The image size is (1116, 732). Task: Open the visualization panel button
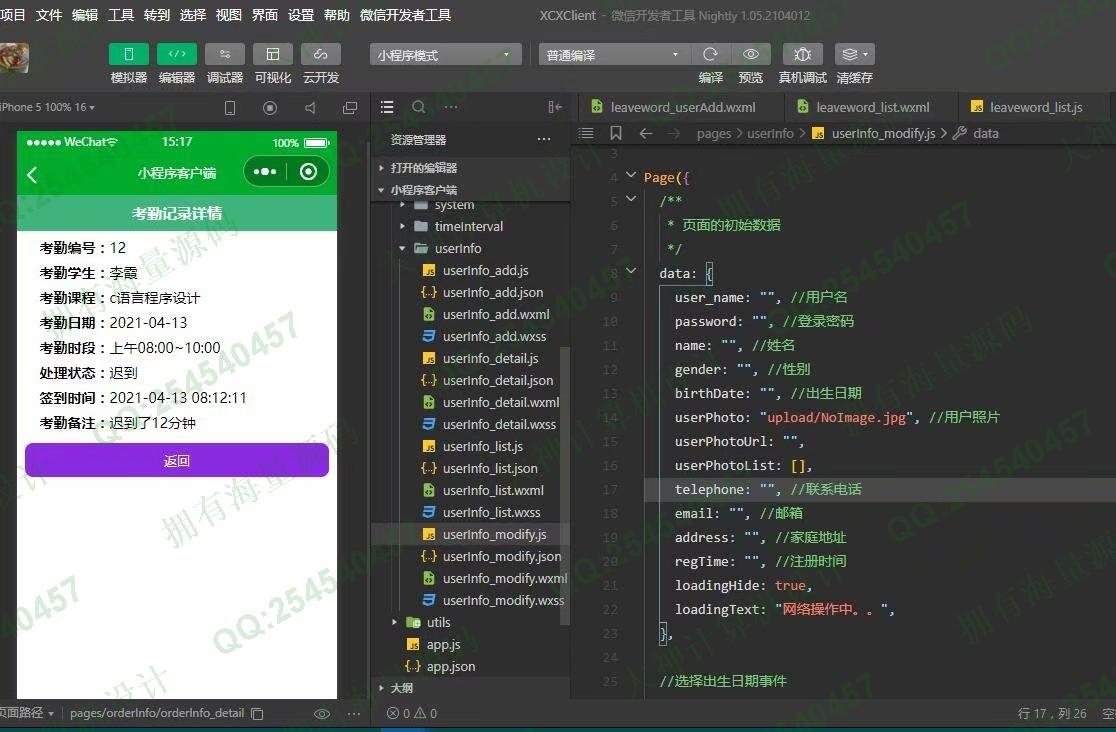click(x=273, y=54)
